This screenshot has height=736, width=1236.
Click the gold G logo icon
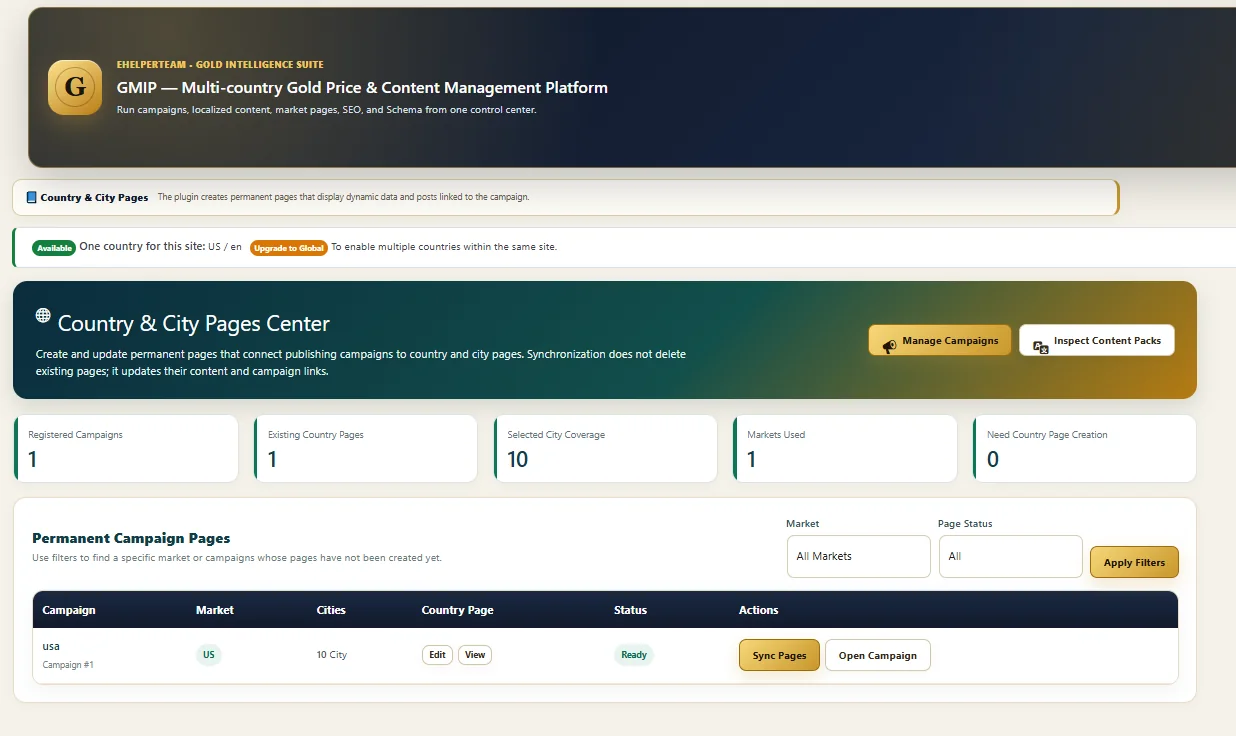[75, 87]
